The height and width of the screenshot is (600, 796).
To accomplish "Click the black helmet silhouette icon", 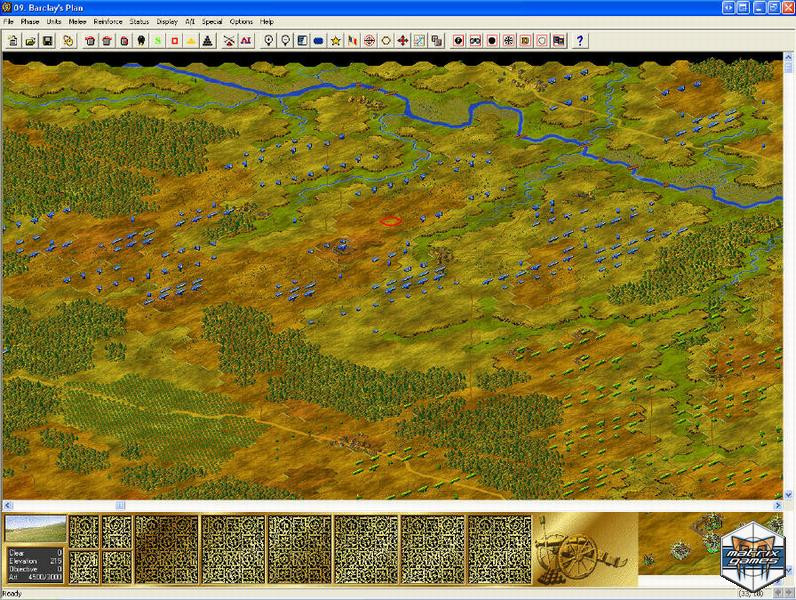I will click(141, 41).
